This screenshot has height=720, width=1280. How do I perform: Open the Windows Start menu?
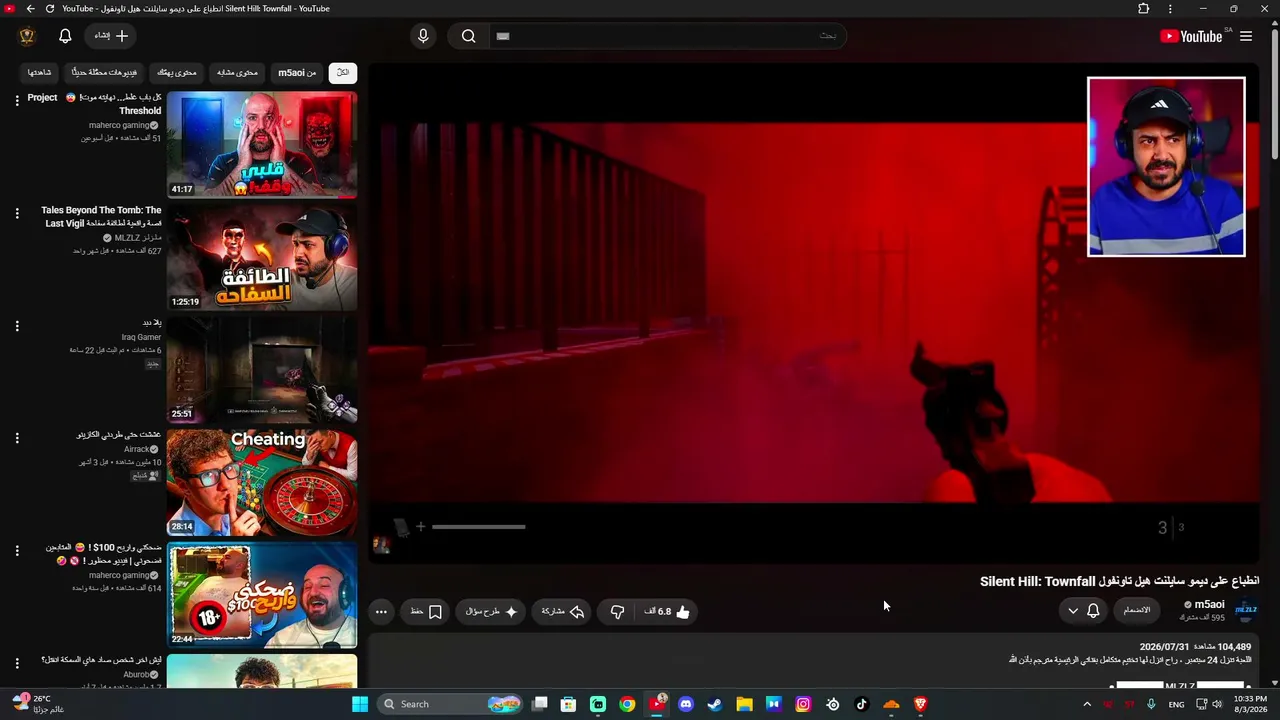click(x=360, y=704)
